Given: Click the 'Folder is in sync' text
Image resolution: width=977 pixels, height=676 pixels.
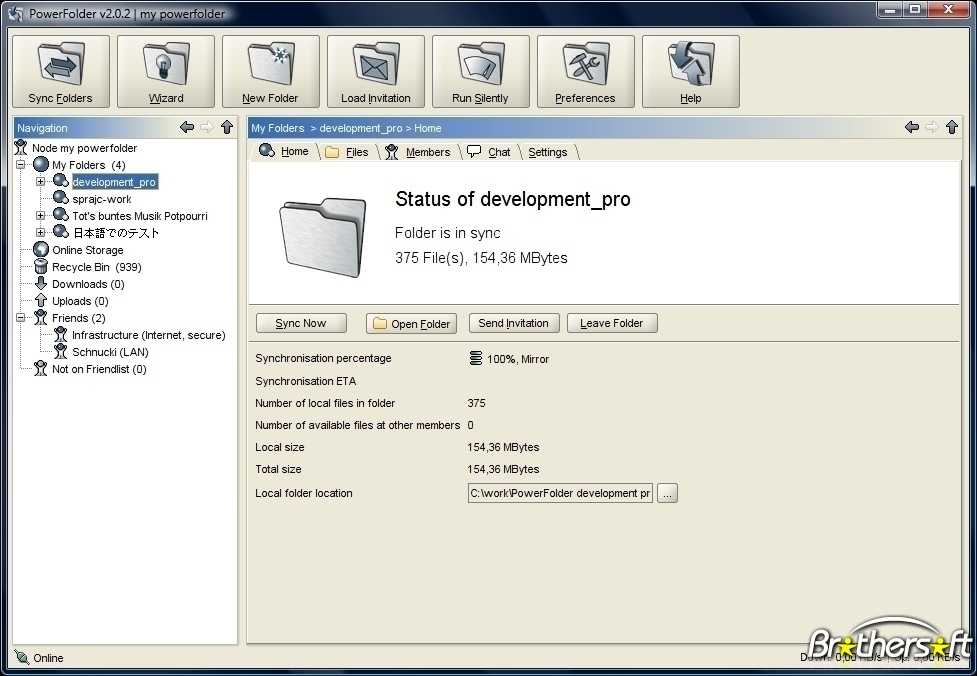Looking at the screenshot, I should 447,233.
